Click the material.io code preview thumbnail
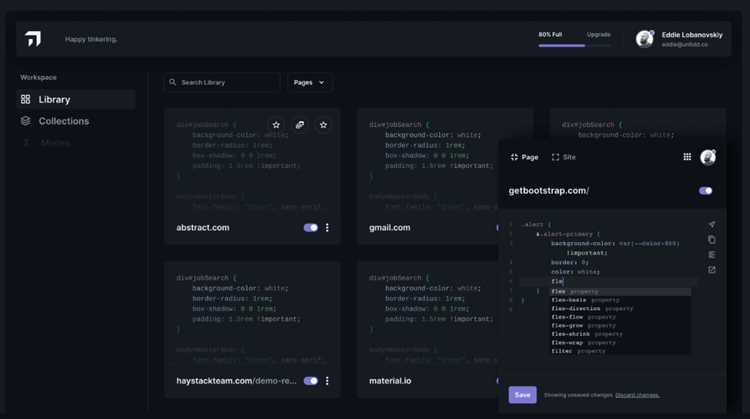750x419 pixels. (430, 318)
